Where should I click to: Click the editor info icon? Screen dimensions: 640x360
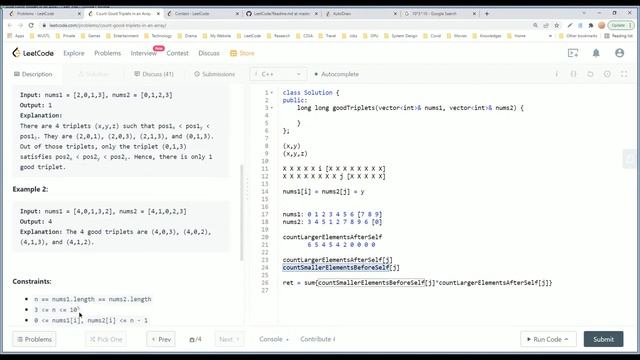[557, 74]
